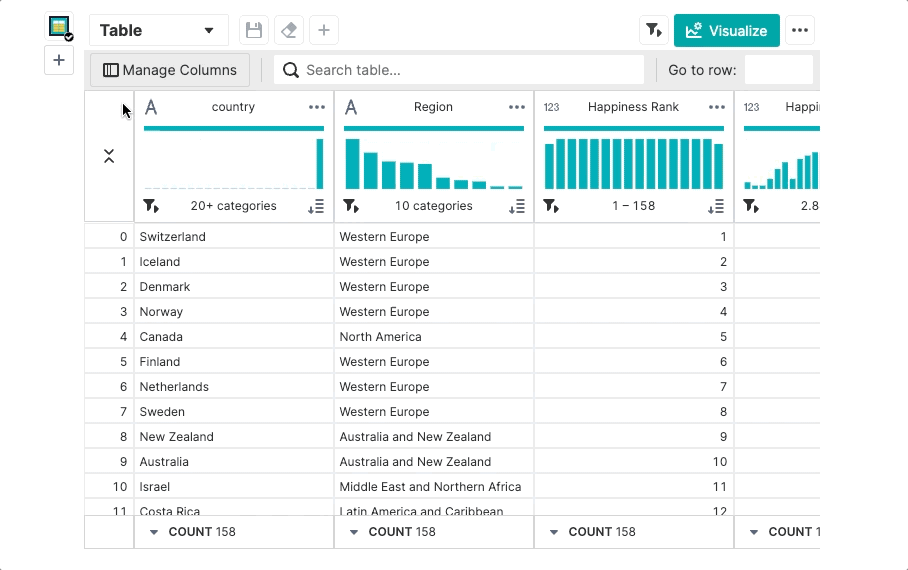Viewport: 908px width, 570px height.
Task: Click the save icon in top toolbar
Action: [x=254, y=30]
